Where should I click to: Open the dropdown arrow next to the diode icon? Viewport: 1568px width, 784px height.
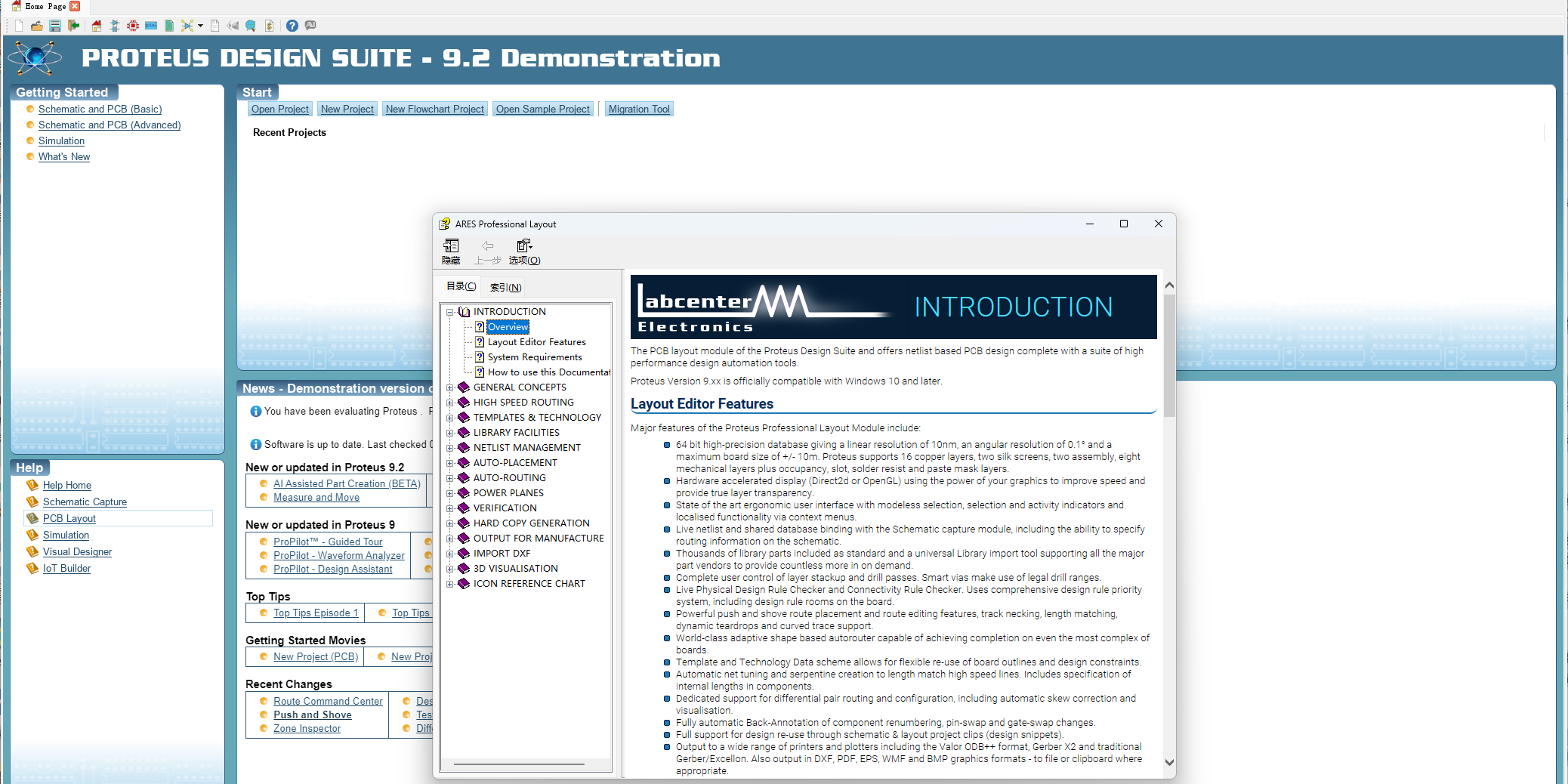click(200, 26)
